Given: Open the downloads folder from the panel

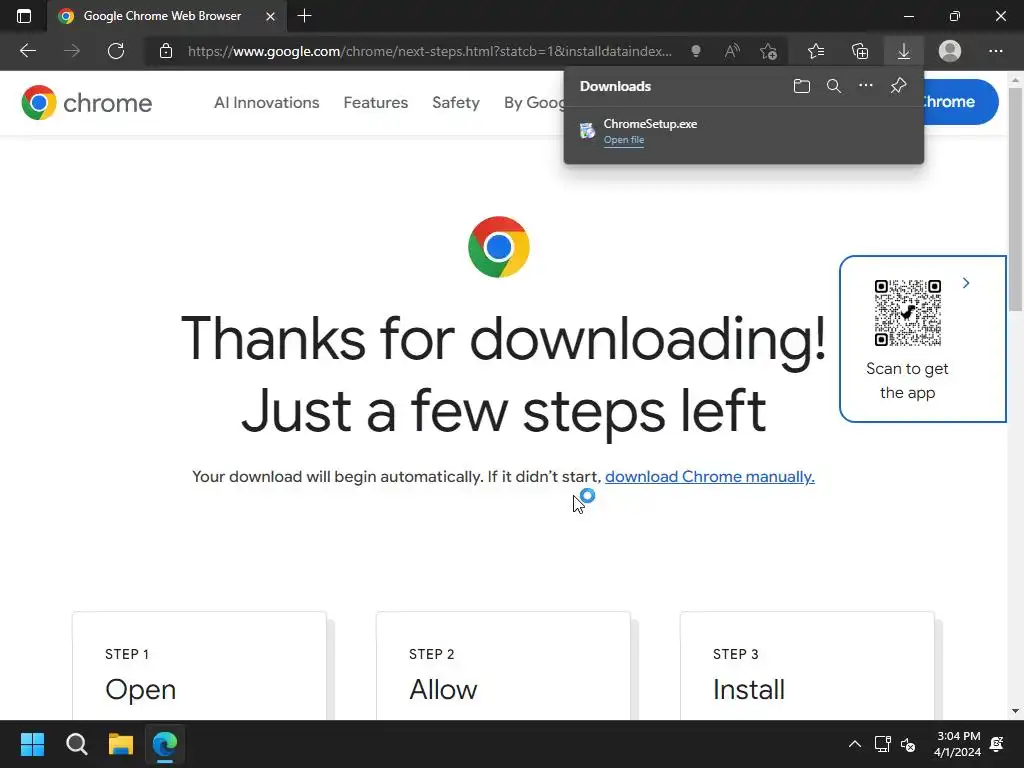Looking at the screenshot, I should click(801, 86).
